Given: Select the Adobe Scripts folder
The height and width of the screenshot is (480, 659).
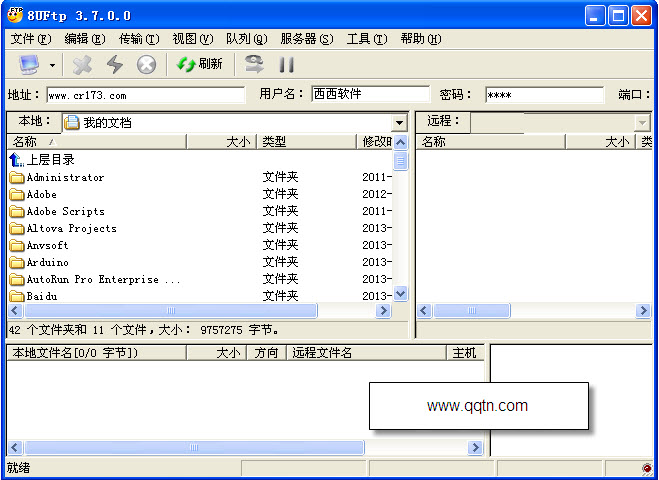Looking at the screenshot, I should 66,211.
